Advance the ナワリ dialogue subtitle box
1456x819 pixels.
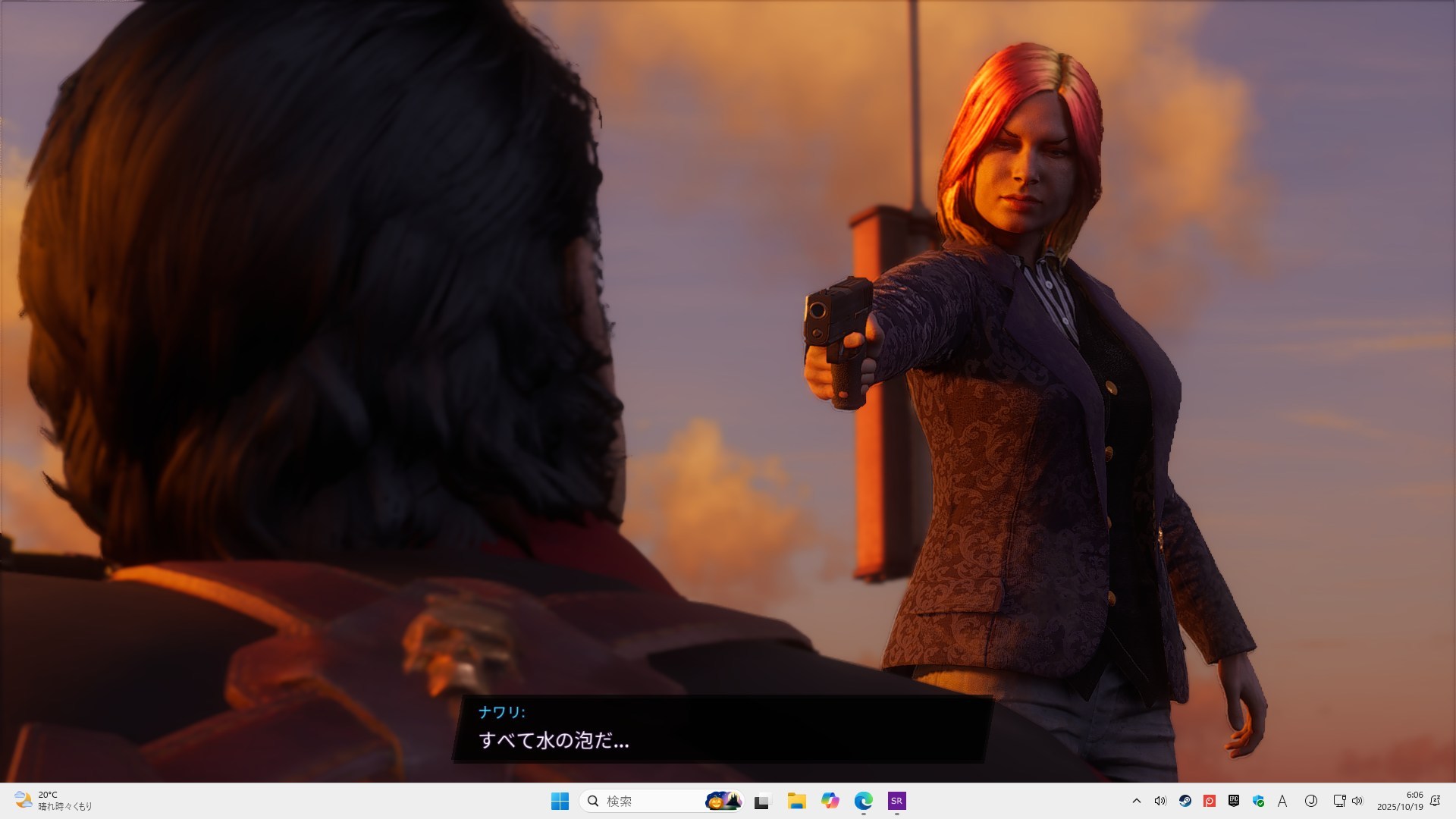pyautogui.click(x=720, y=730)
